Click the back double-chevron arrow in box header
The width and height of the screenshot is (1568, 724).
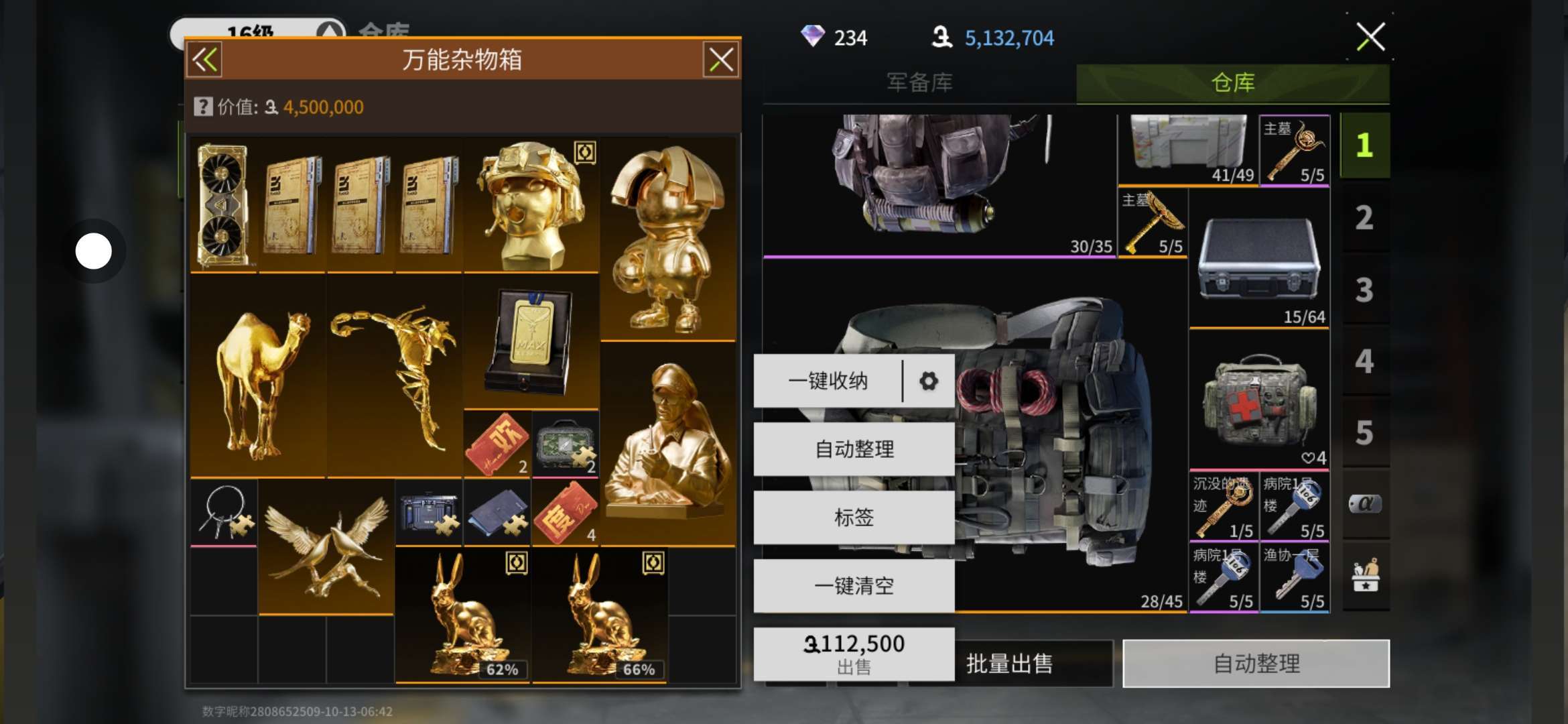coord(205,60)
